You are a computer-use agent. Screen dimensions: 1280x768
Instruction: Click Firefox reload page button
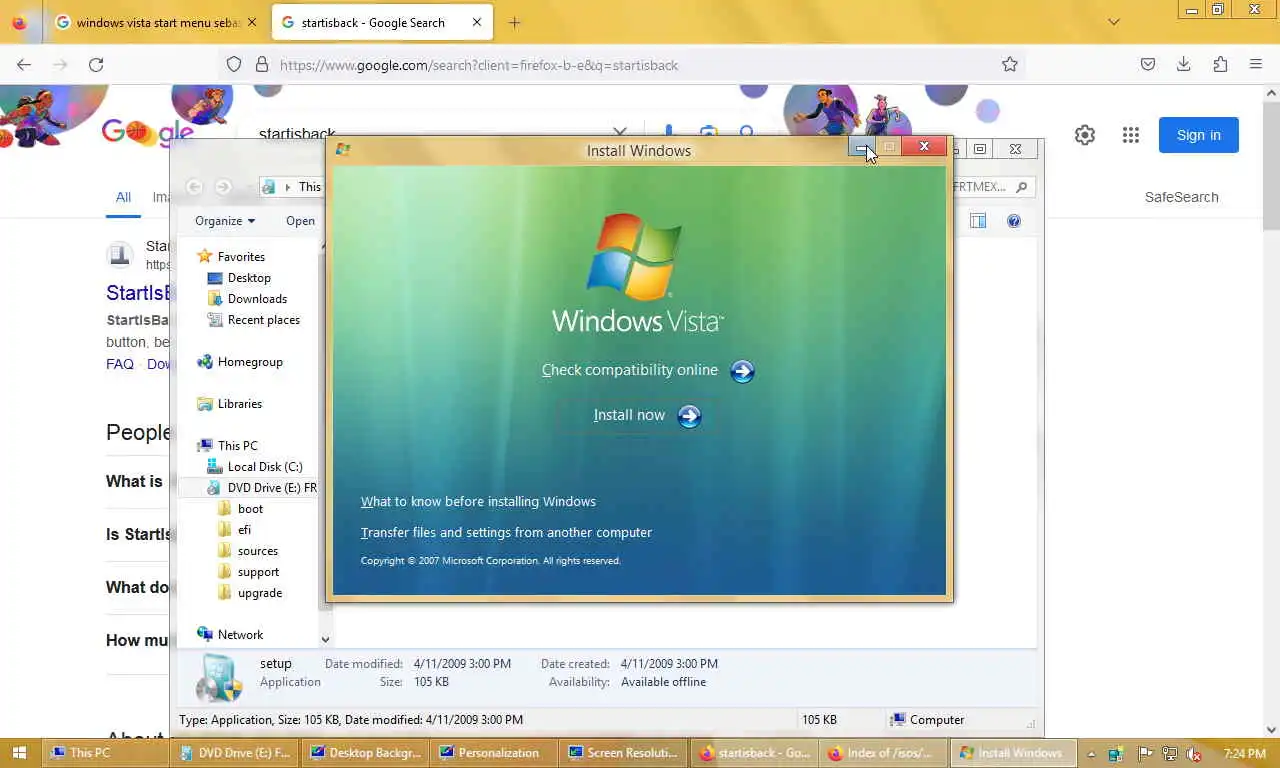click(x=96, y=65)
